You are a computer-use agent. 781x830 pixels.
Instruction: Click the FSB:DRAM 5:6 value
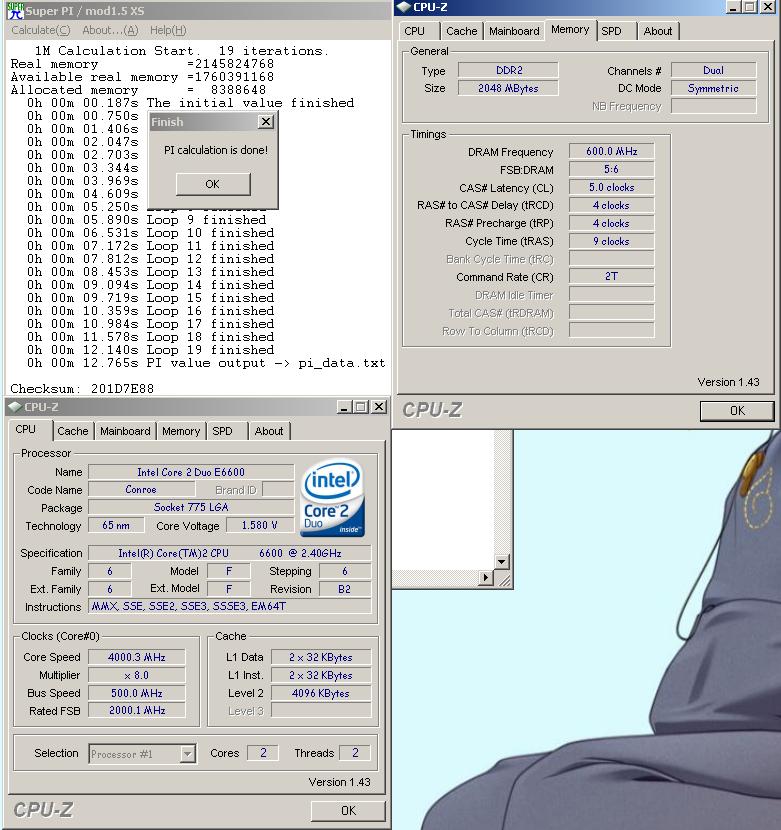[x=611, y=169]
